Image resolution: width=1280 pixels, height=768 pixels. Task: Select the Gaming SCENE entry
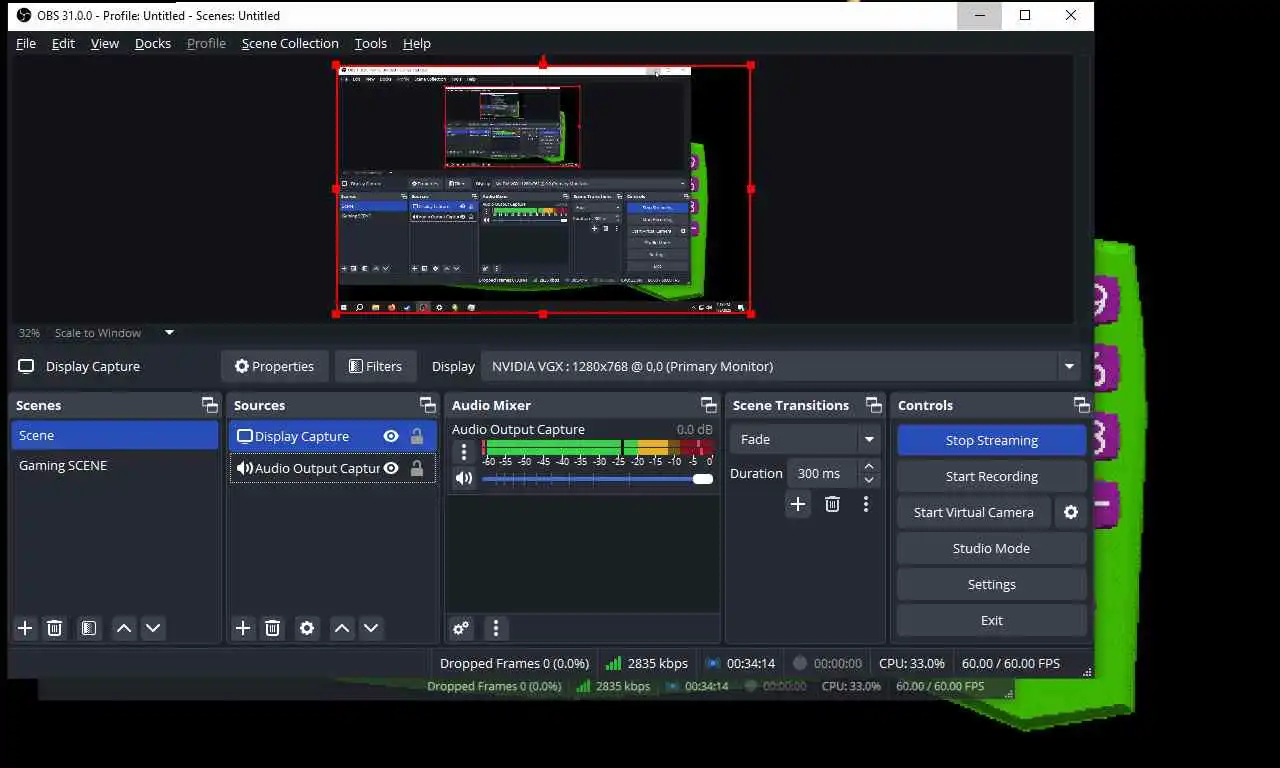coord(114,465)
